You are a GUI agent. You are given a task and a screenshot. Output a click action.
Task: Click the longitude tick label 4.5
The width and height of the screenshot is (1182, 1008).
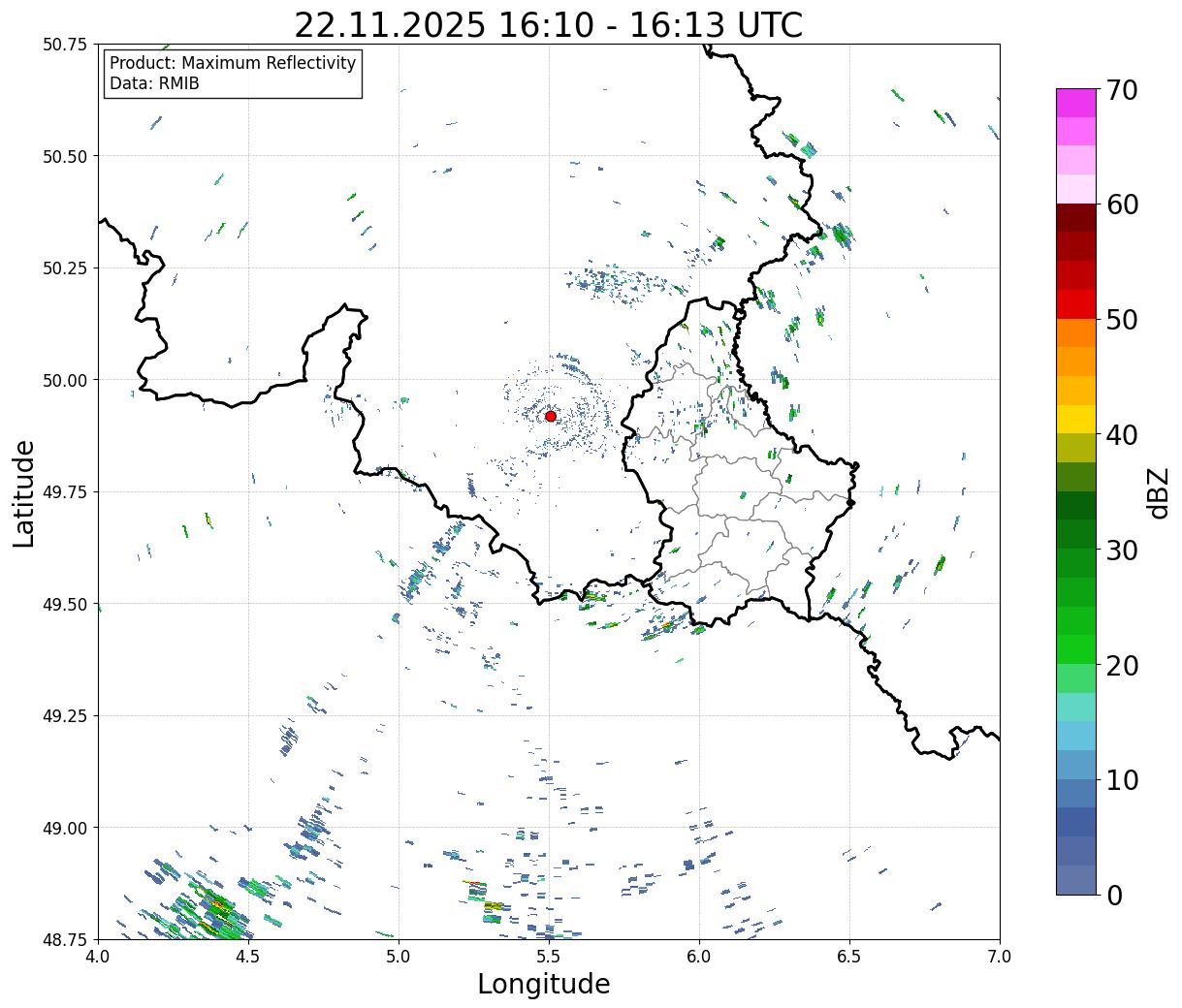coord(248,957)
